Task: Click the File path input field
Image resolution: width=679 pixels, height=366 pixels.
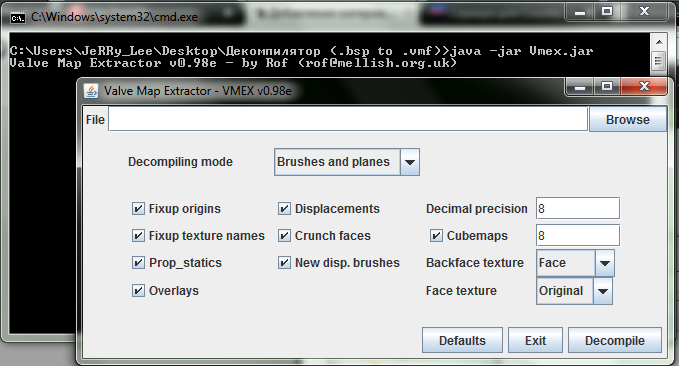Action: 348,119
